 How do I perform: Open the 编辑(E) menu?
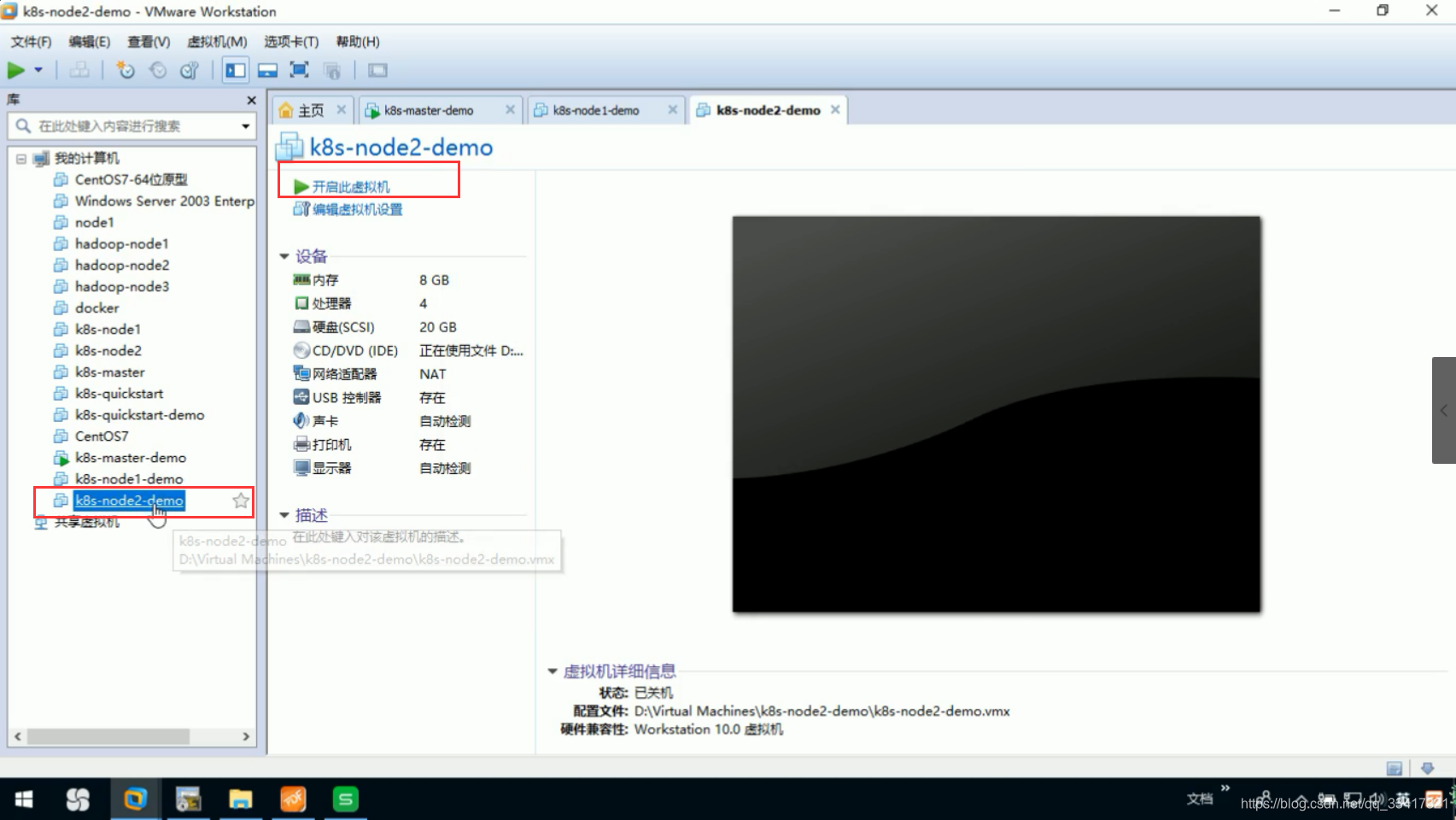(x=89, y=42)
